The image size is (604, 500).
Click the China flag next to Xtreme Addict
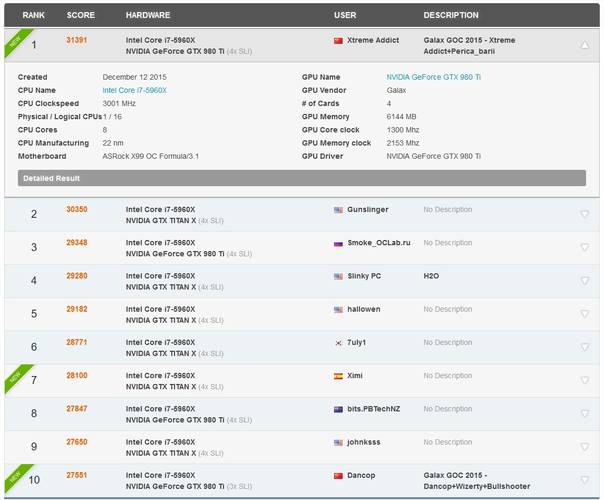click(x=338, y=40)
